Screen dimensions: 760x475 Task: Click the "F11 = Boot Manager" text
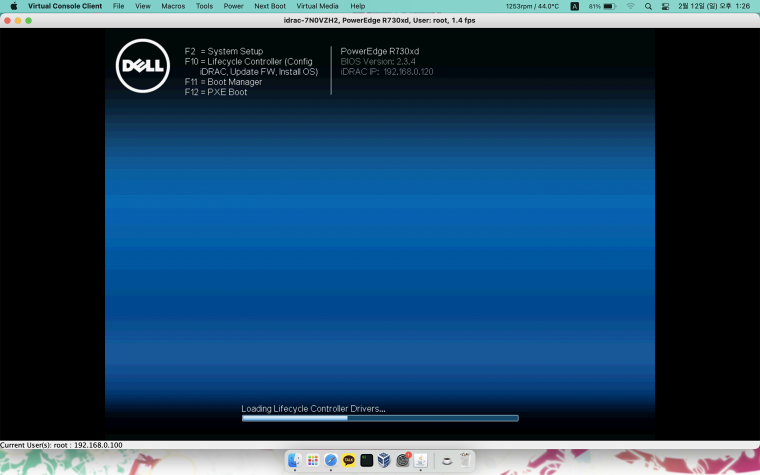point(223,82)
